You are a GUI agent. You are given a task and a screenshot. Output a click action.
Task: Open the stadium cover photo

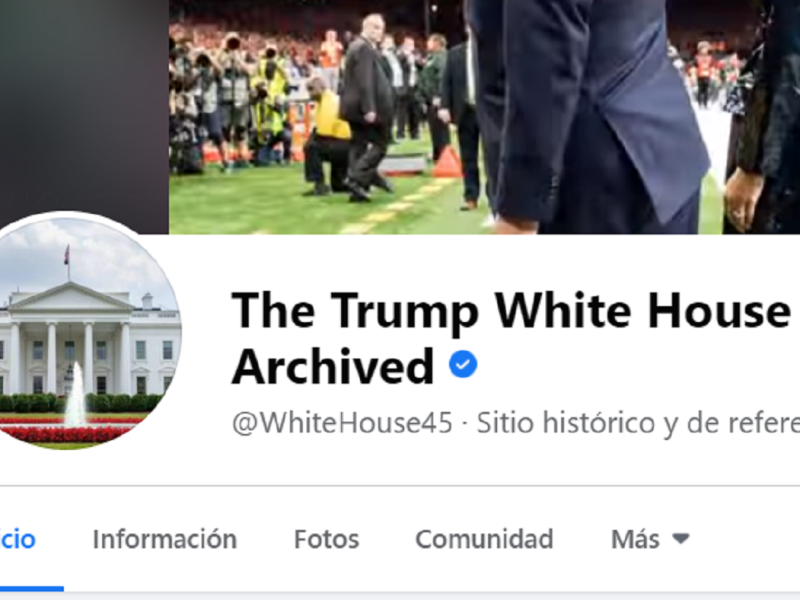[x=484, y=117]
